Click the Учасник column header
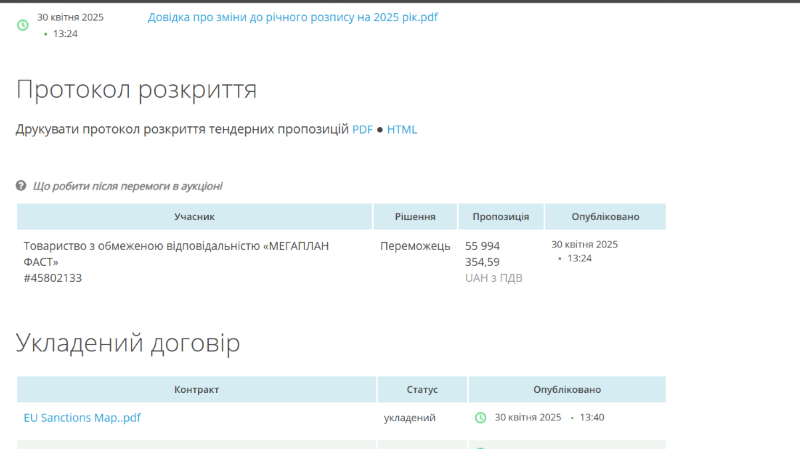 (194, 217)
